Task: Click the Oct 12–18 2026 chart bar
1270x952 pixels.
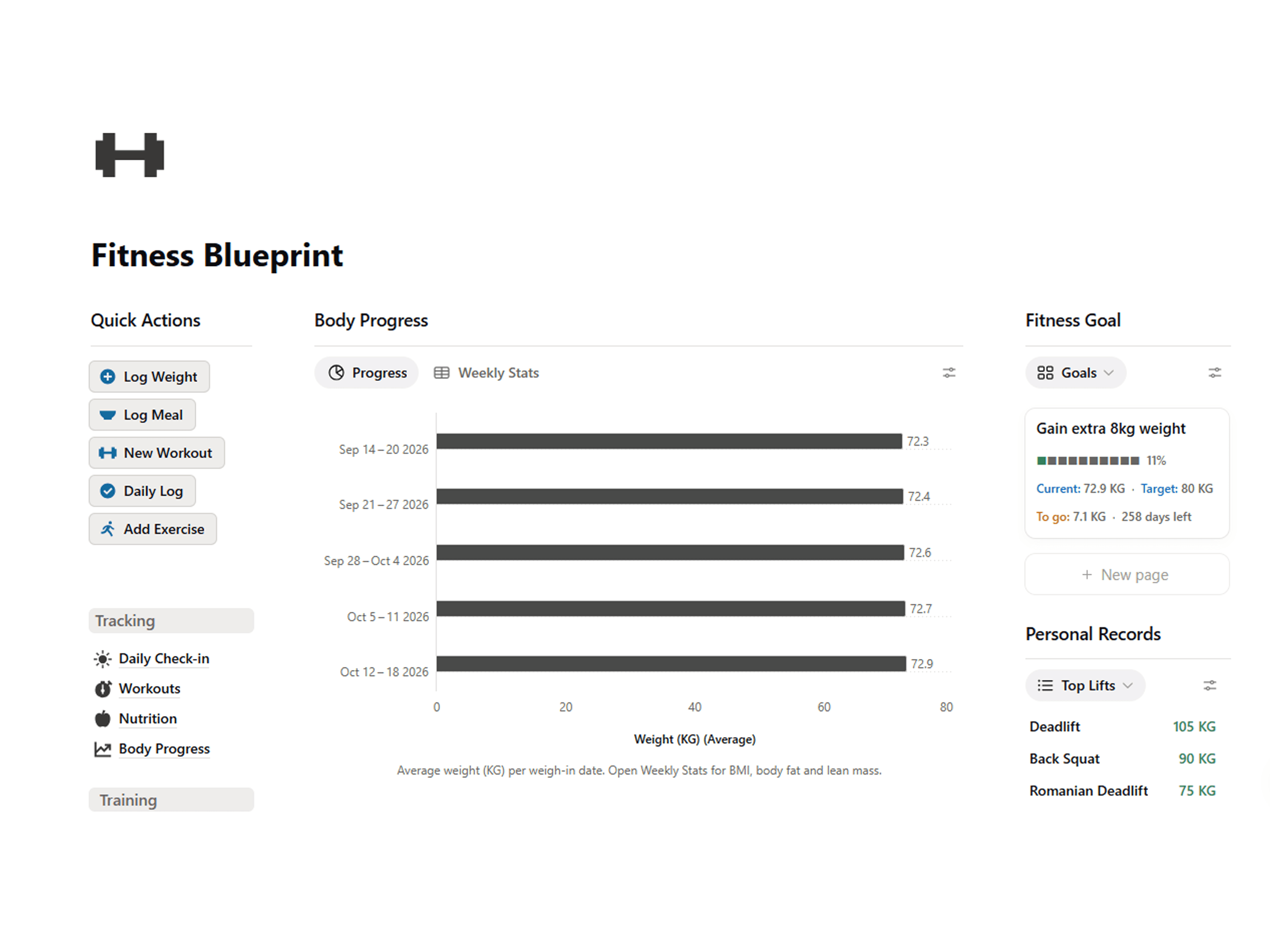Action: pyautogui.click(x=671, y=664)
